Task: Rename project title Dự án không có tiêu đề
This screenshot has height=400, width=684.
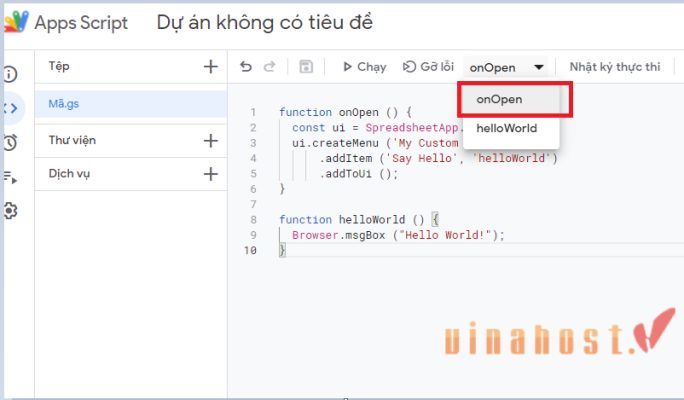Action: (x=264, y=22)
